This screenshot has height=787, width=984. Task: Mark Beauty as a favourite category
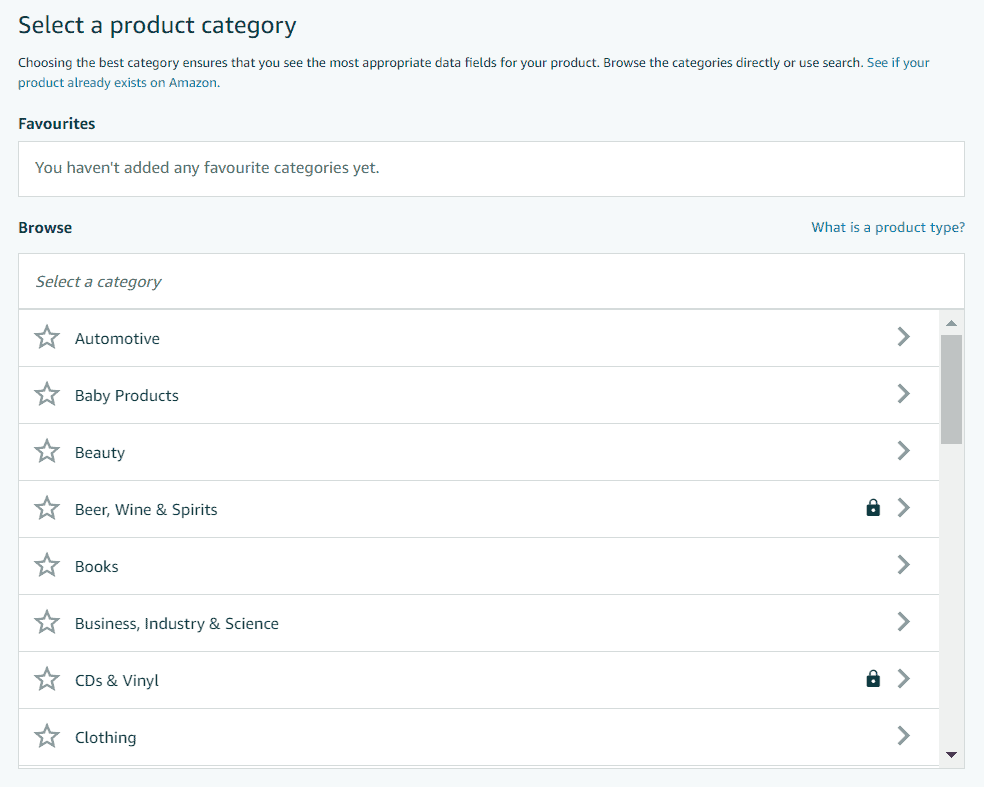tap(46, 451)
